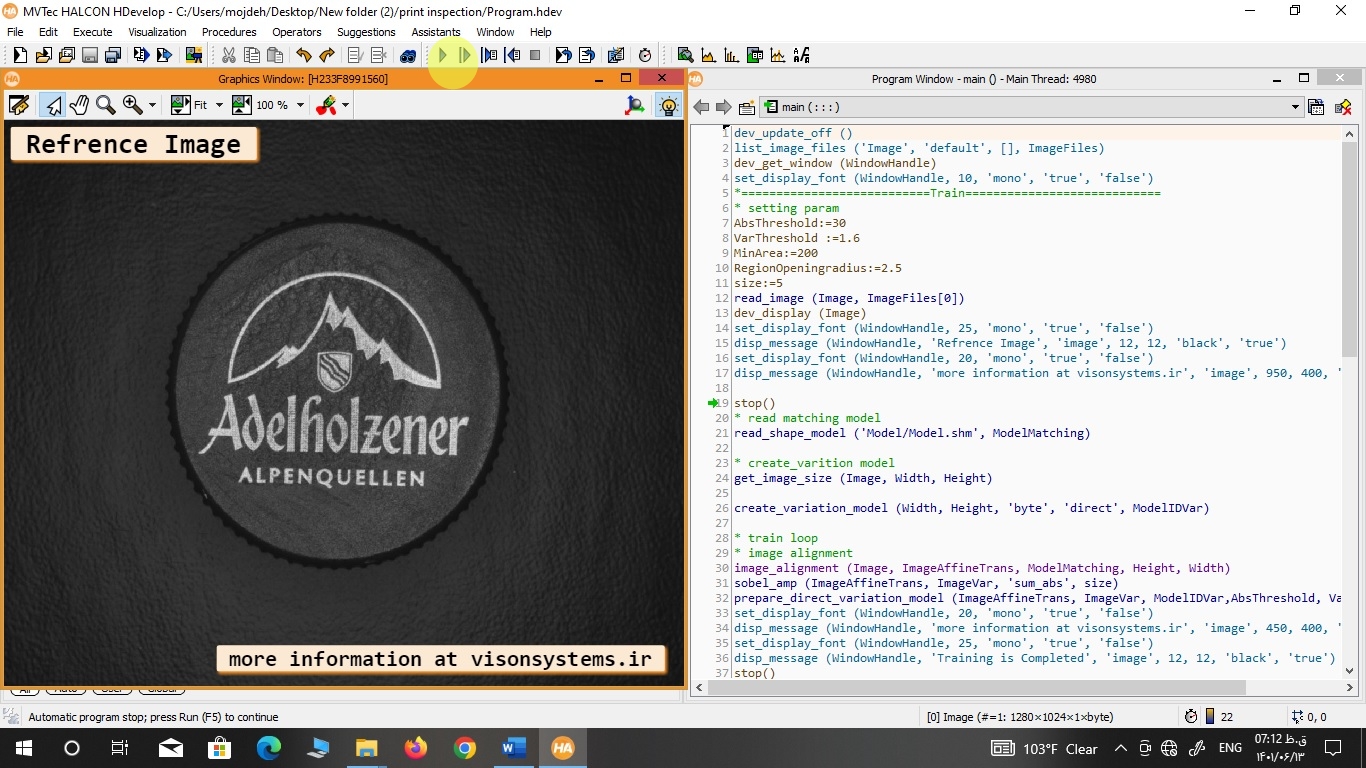Click the Forward arrow in Program Window
Image resolution: width=1366 pixels, height=768 pixels.
coord(724,107)
